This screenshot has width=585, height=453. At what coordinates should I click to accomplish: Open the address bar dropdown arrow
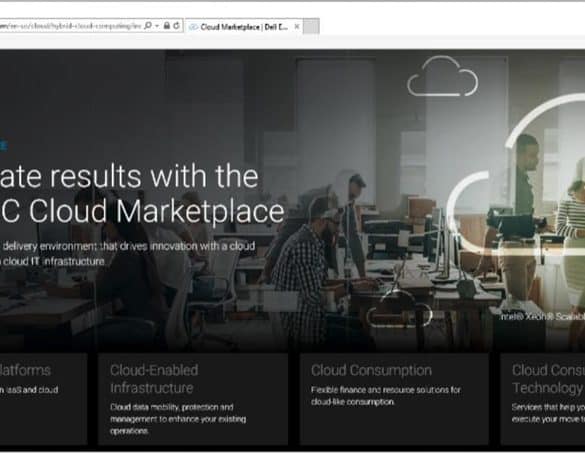tap(157, 26)
